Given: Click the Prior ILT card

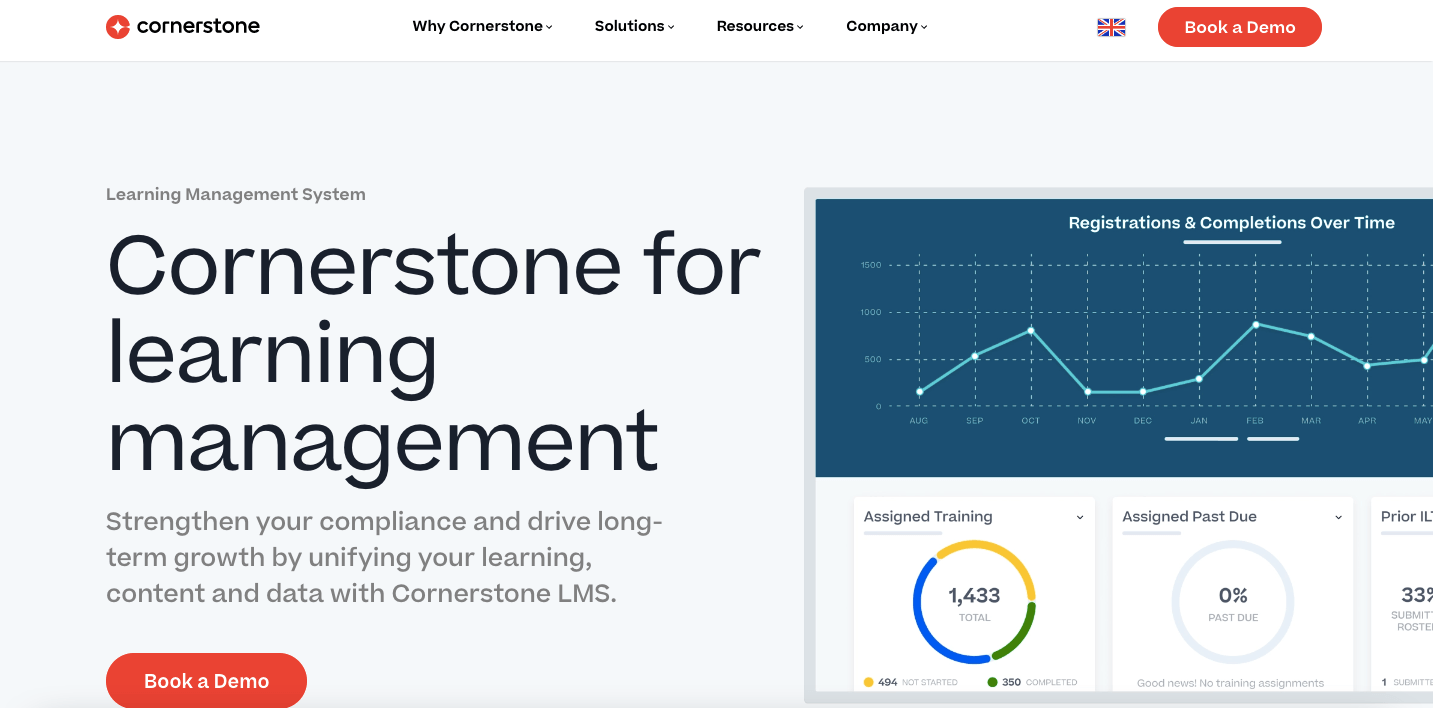Looking at the screenshot, I should 1405,590.
